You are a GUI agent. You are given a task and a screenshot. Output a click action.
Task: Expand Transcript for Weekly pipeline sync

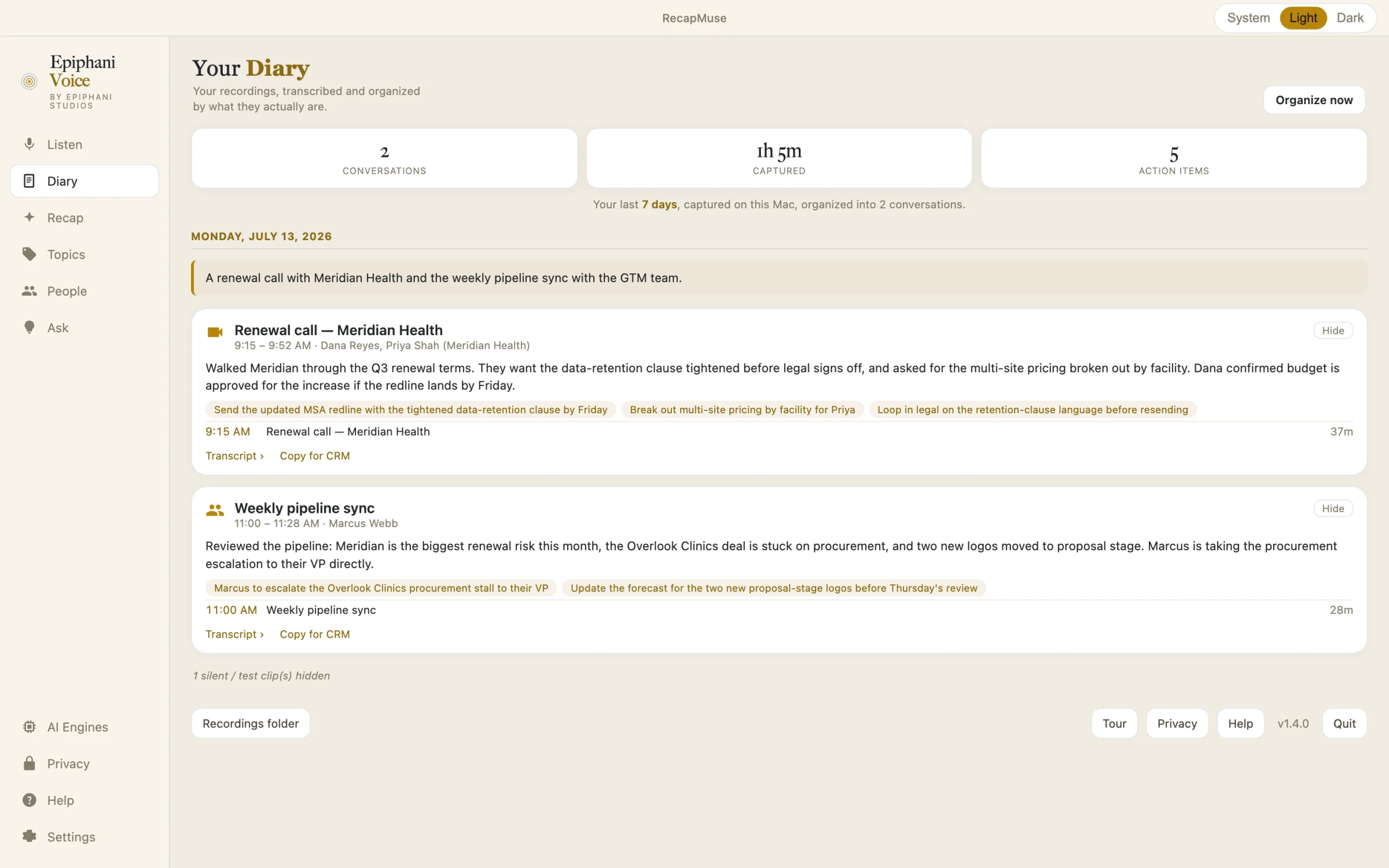point(234,634)
